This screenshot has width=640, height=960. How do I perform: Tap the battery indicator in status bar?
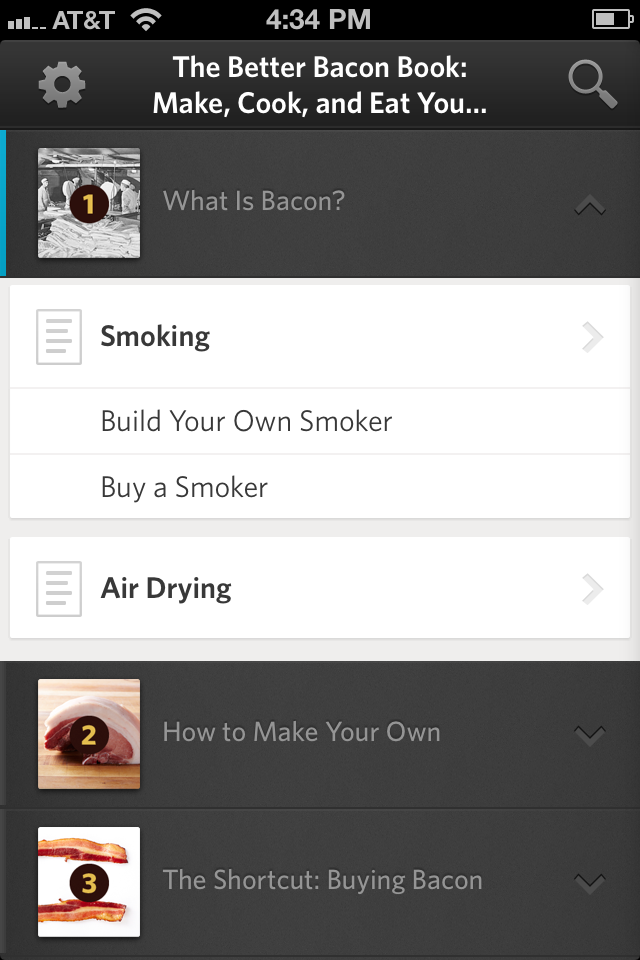[x=612, y=19]
